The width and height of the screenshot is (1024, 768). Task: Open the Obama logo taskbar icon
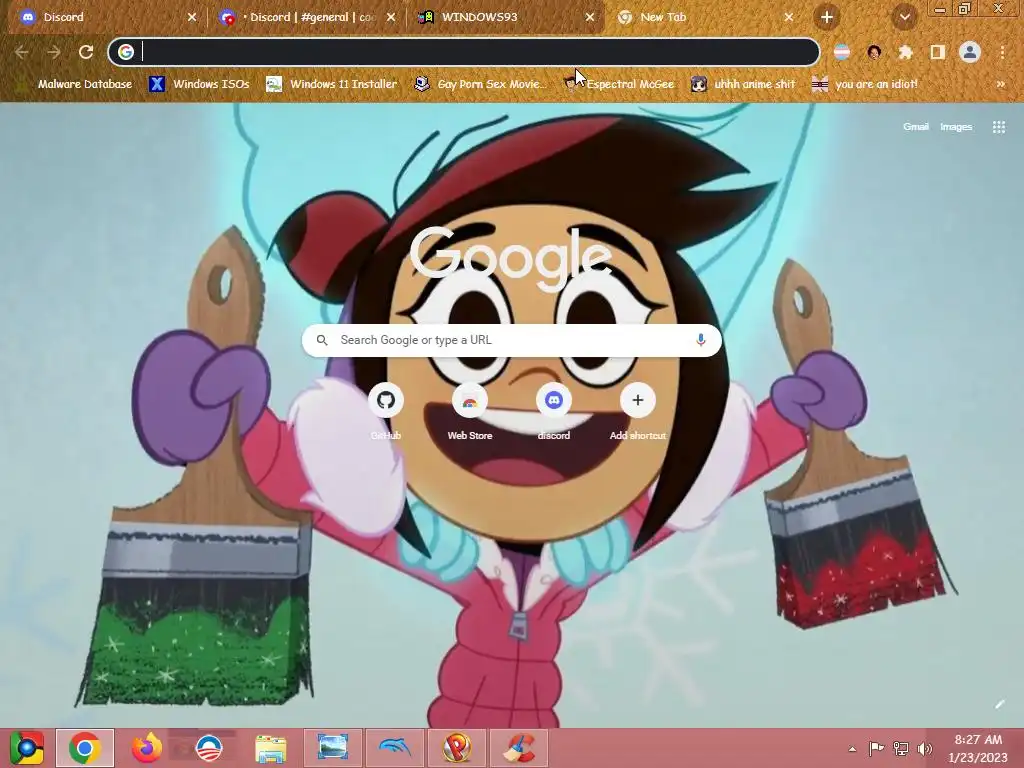click(x=209, y=748)
